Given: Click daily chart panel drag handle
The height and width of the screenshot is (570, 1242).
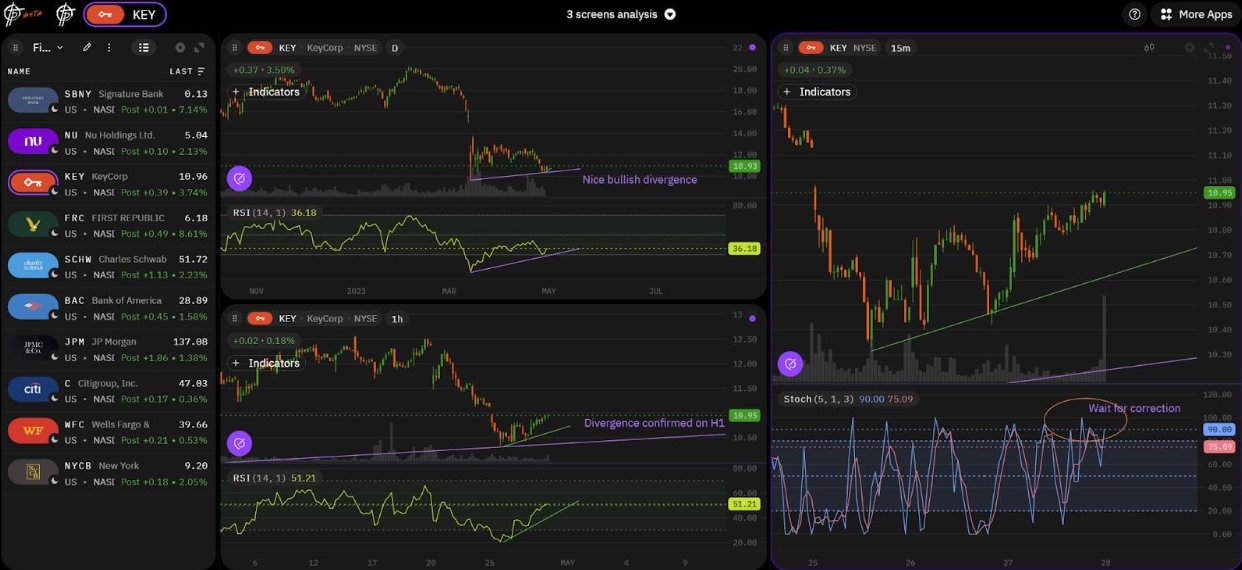Looking at the screenshot, I should [235, 47].
